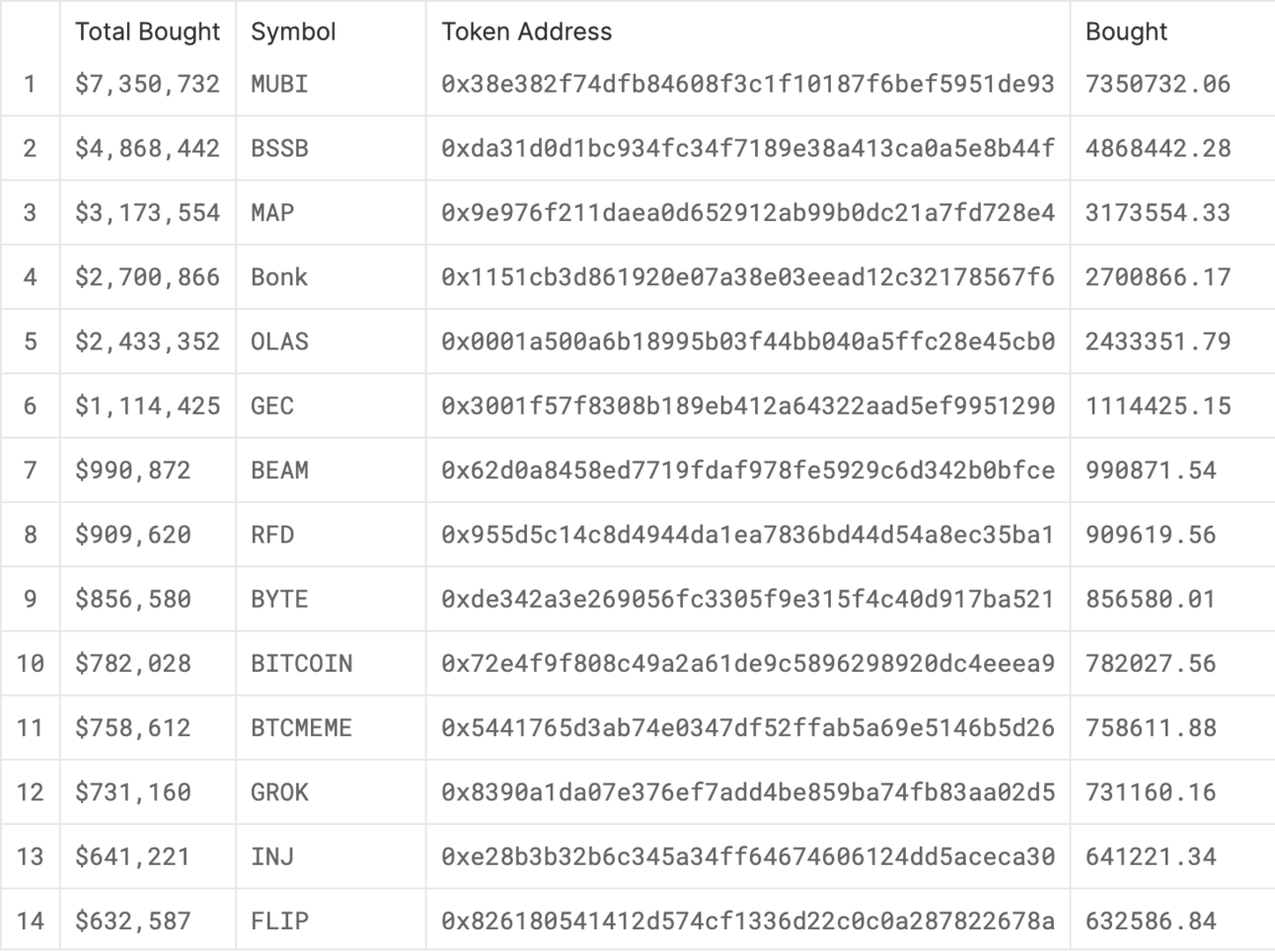
Task: Sort by the Symbol column header
Action: (293, 32)
